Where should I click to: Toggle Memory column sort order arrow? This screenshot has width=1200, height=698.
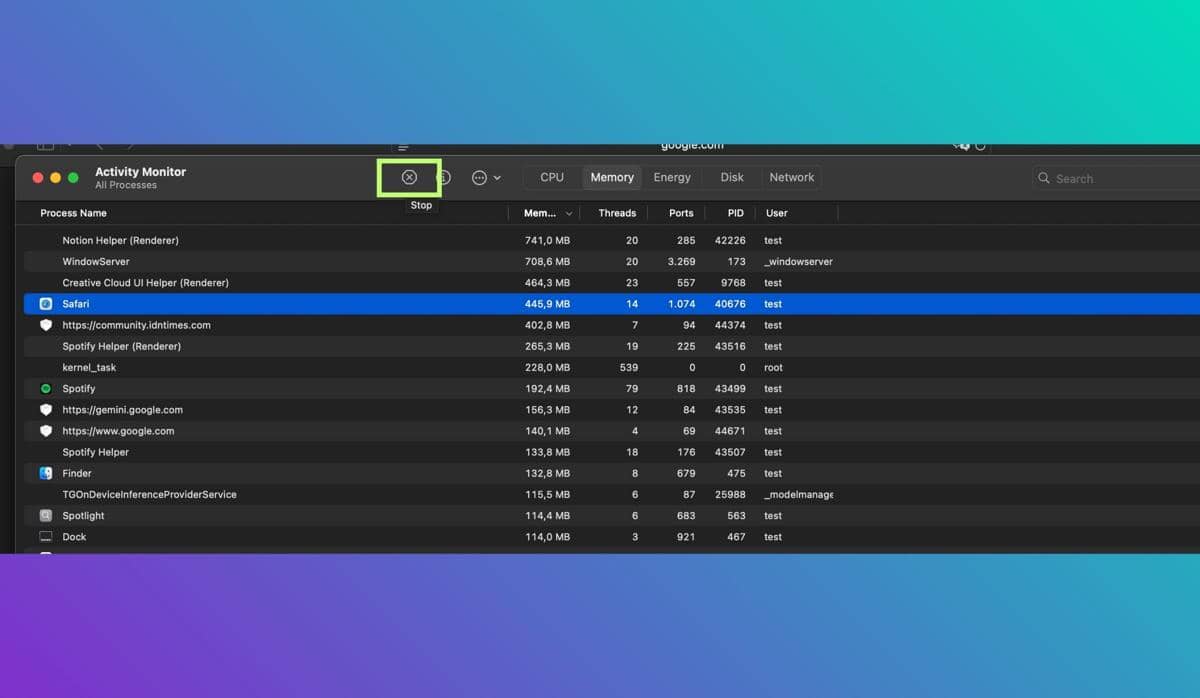pos(569,214)
